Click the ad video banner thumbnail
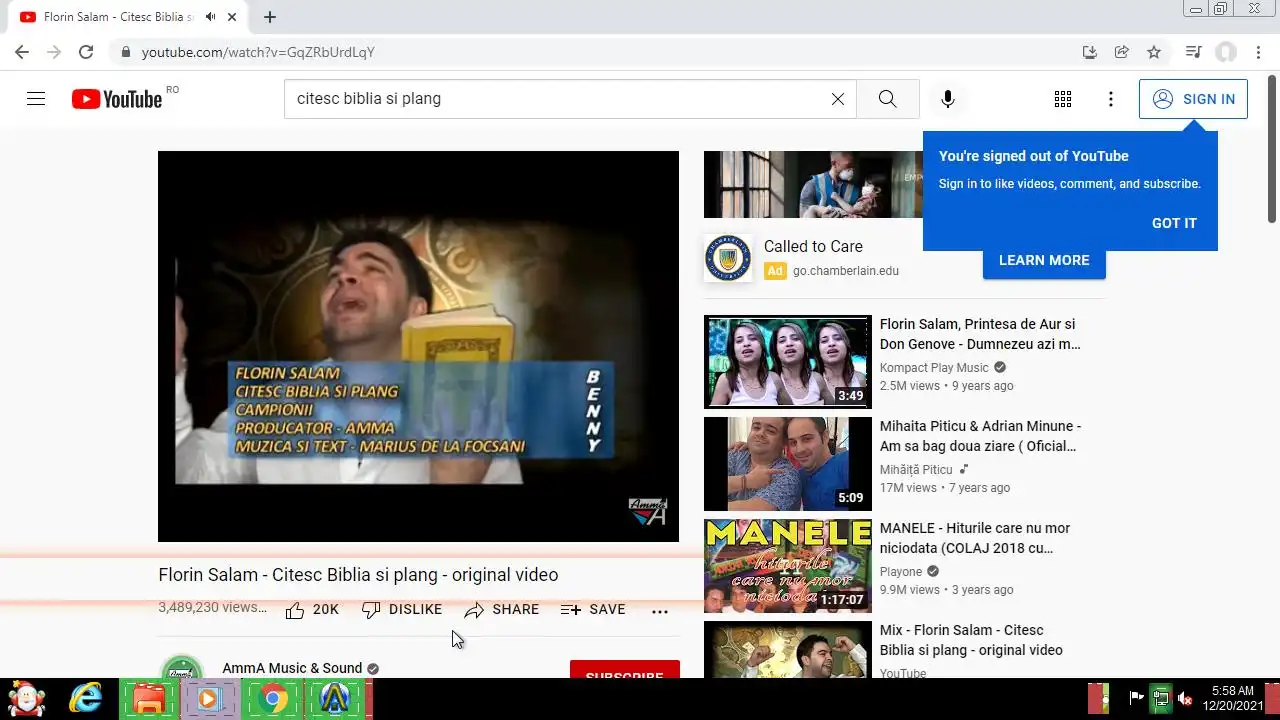Viewport: 1280px width, 720px height. (813, 184)
